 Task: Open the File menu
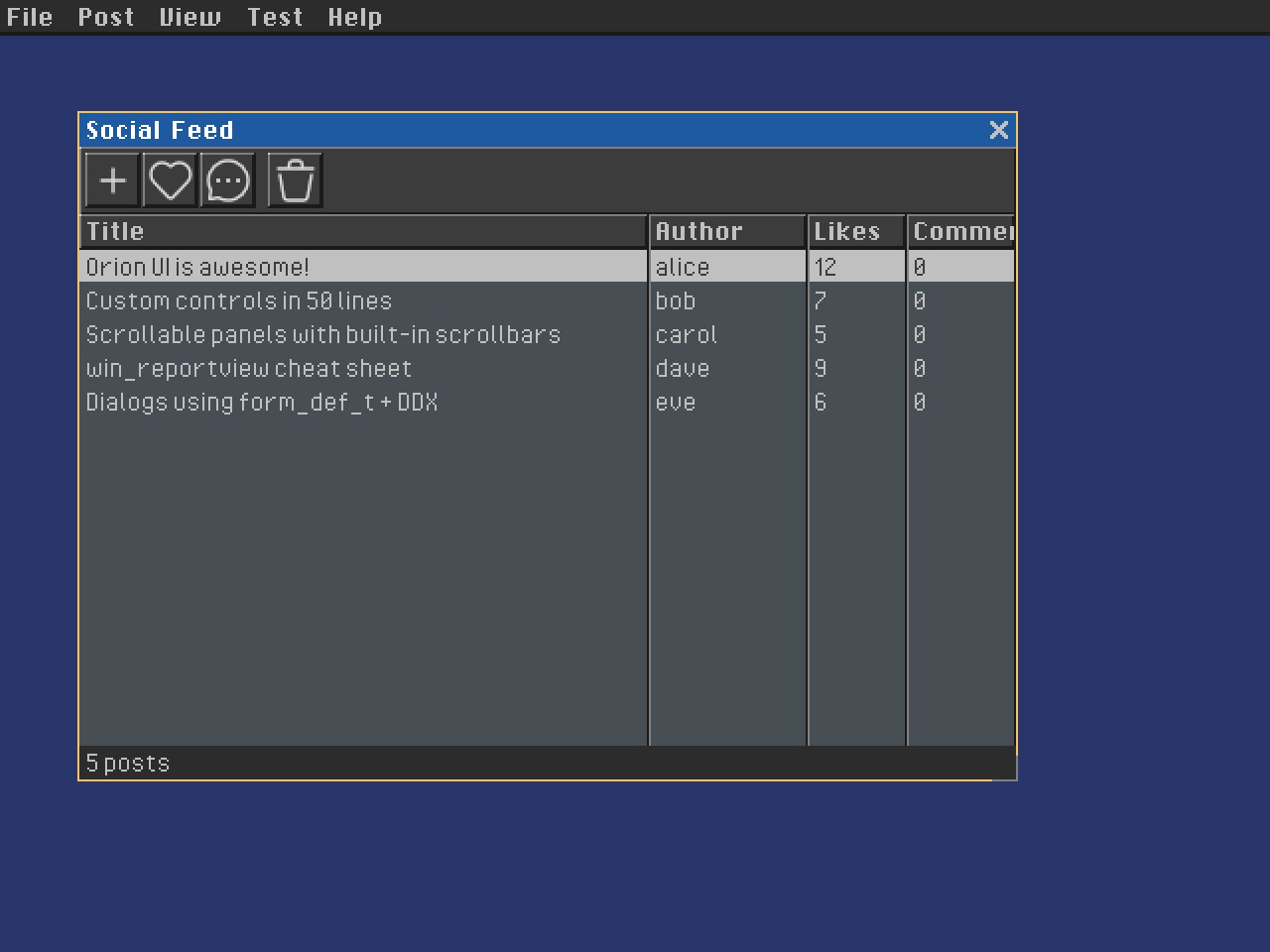click(30, 17)
